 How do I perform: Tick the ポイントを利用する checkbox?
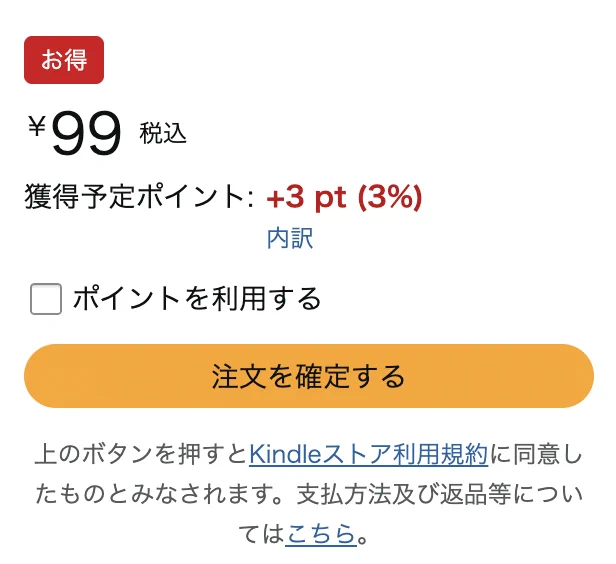point(46,298)
